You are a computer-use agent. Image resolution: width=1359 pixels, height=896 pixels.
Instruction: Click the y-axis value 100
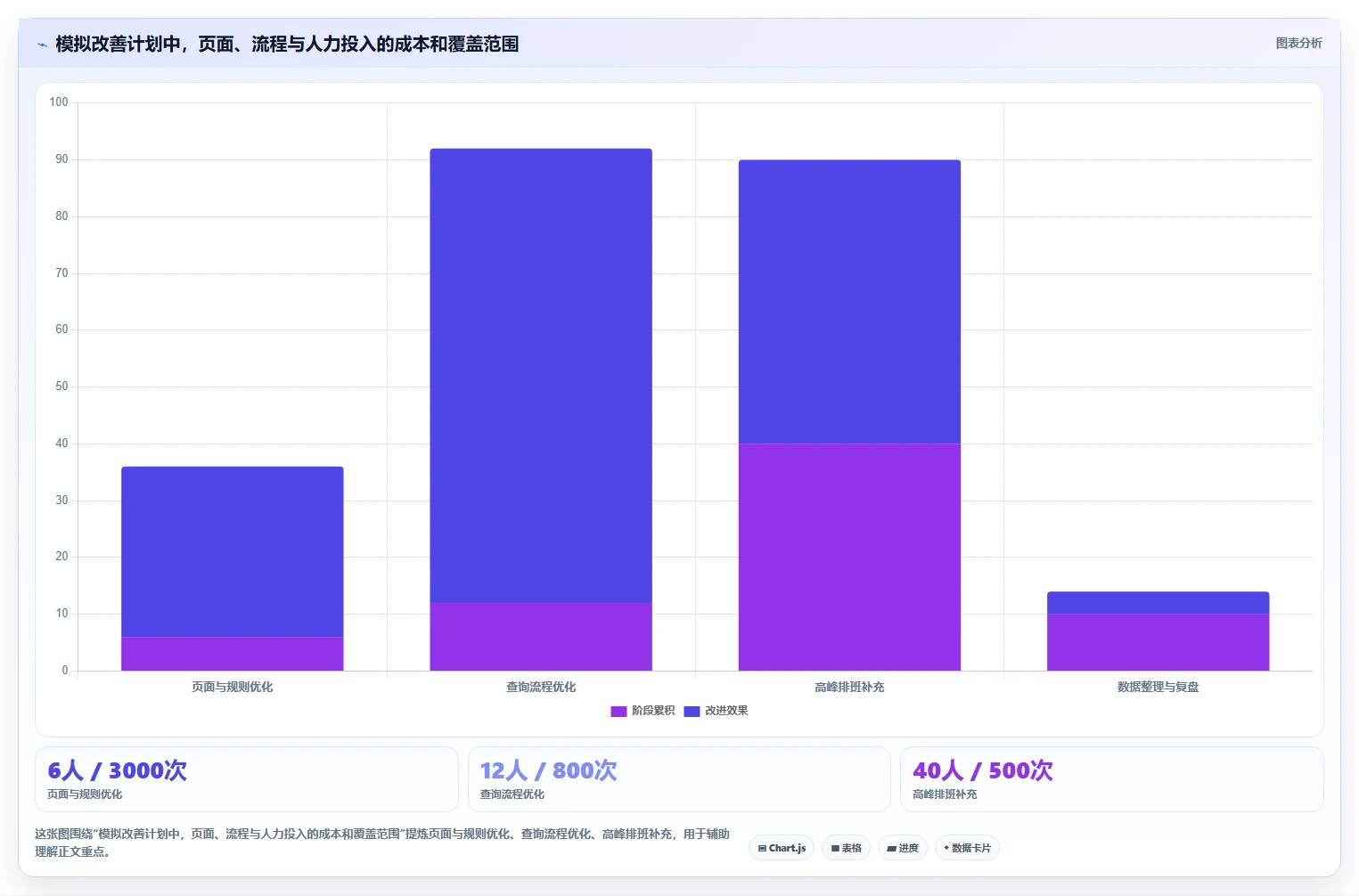59,102
